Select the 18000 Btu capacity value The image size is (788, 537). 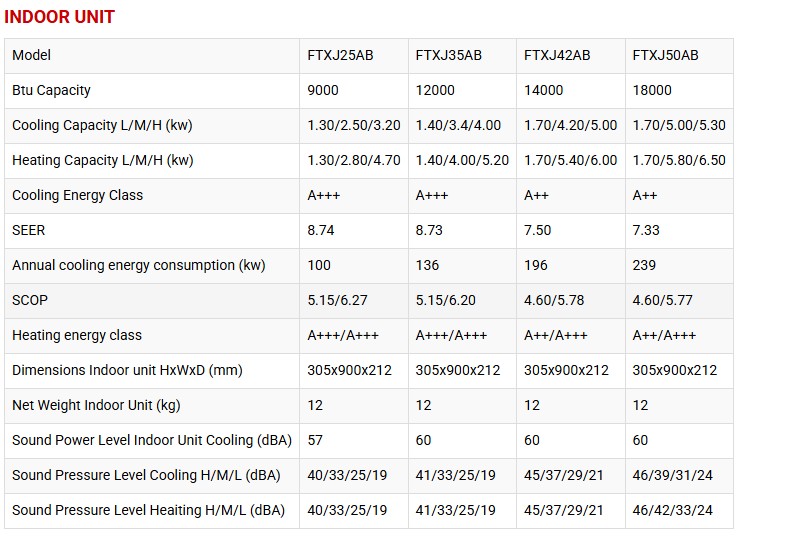(x=652, y=90)
